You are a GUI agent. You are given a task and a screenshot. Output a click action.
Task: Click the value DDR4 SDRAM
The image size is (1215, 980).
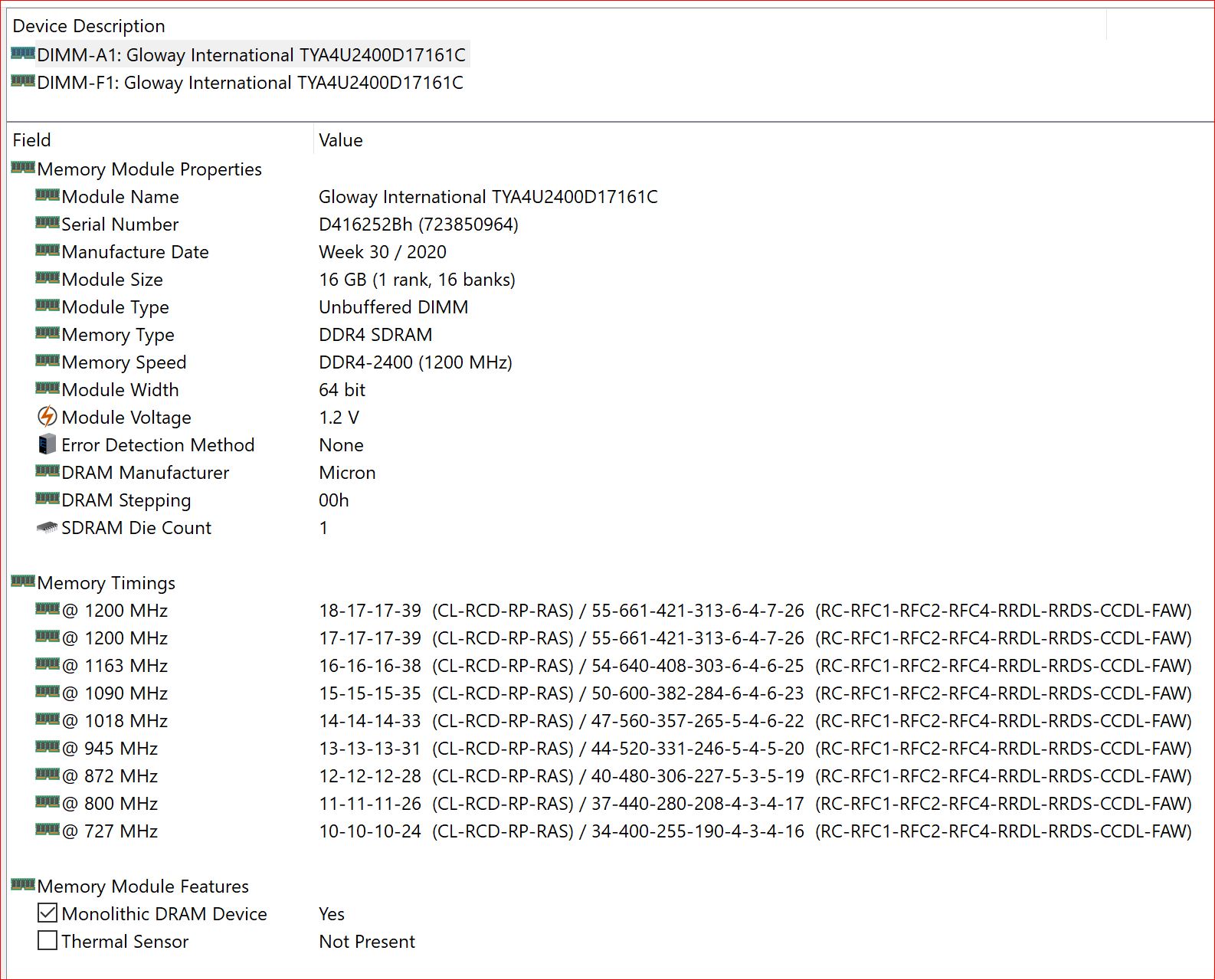pyautogui.click(x=375, y=335)
